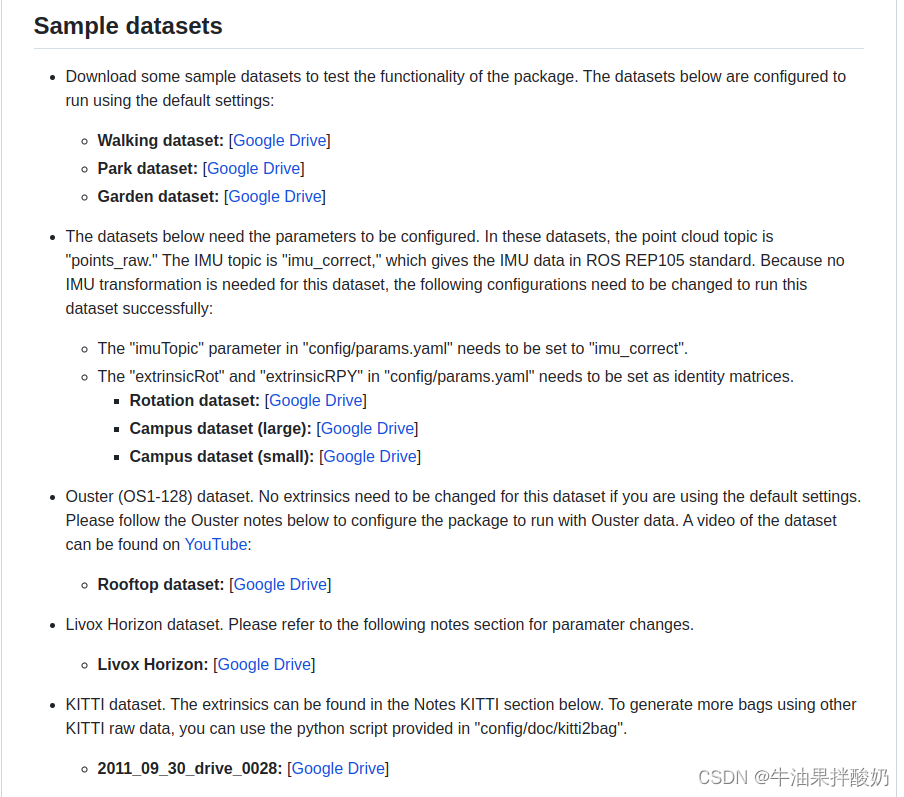
Task: Open the Livox Horizon Google Drive link
Action: pos(264,665)
